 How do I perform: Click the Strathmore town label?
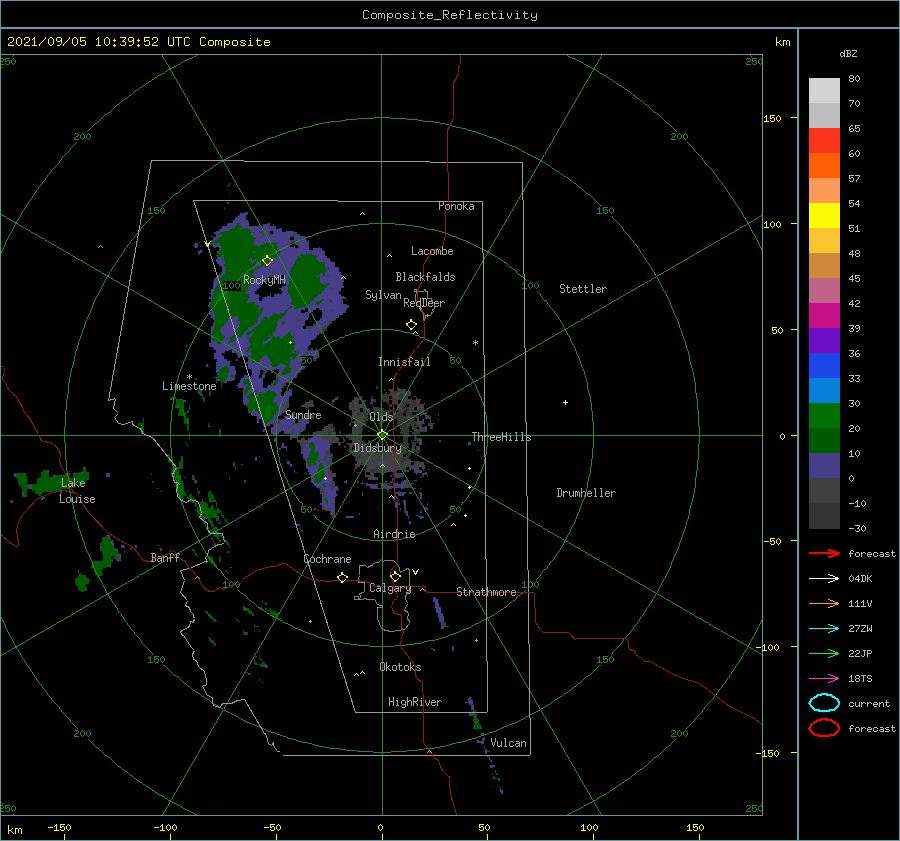point(486,592)
